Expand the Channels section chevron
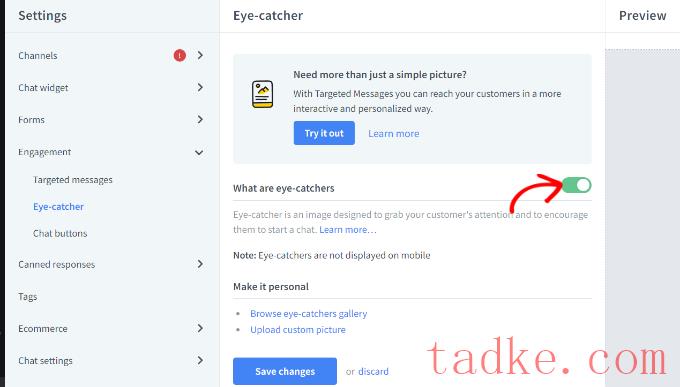The width and height of the screenshot is (680, 387). [x=200, y=55]
